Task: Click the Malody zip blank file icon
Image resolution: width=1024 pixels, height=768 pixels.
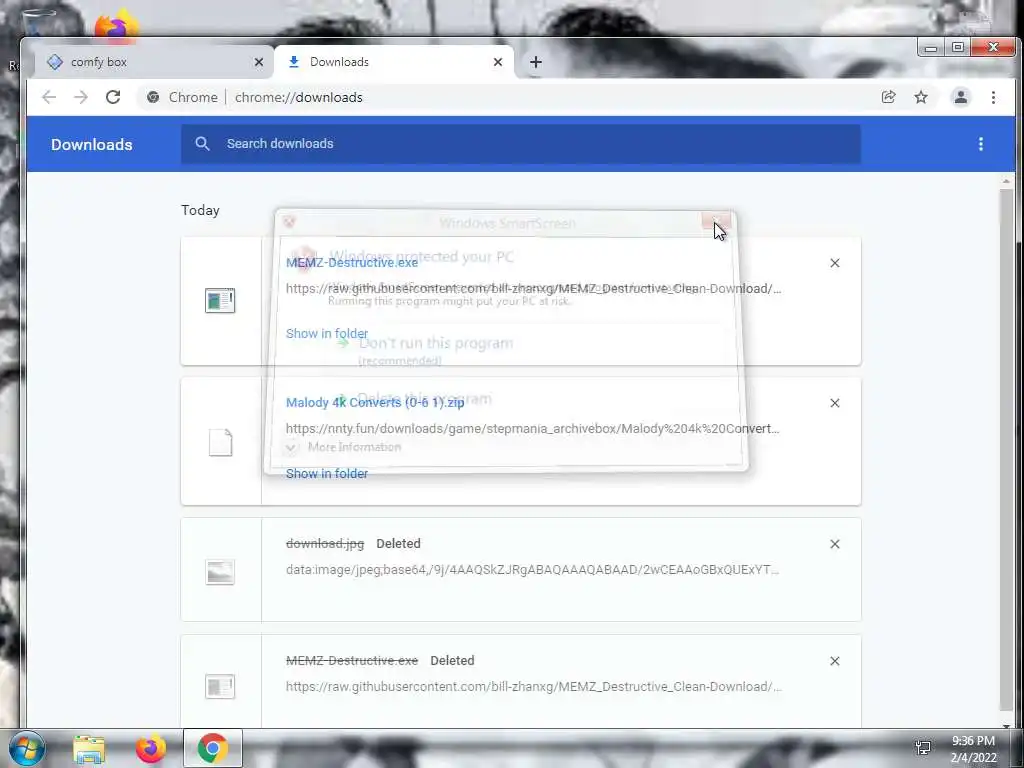Action: 220,442
